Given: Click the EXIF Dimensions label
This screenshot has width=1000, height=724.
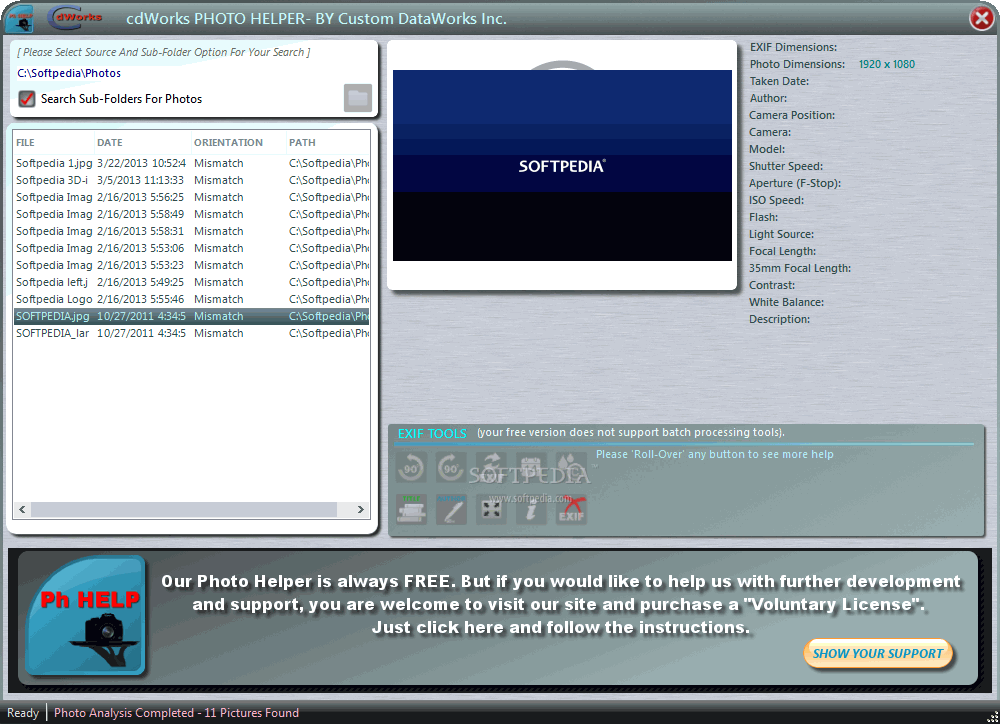Looking at the screenshot, I should (x=793, y=47).
